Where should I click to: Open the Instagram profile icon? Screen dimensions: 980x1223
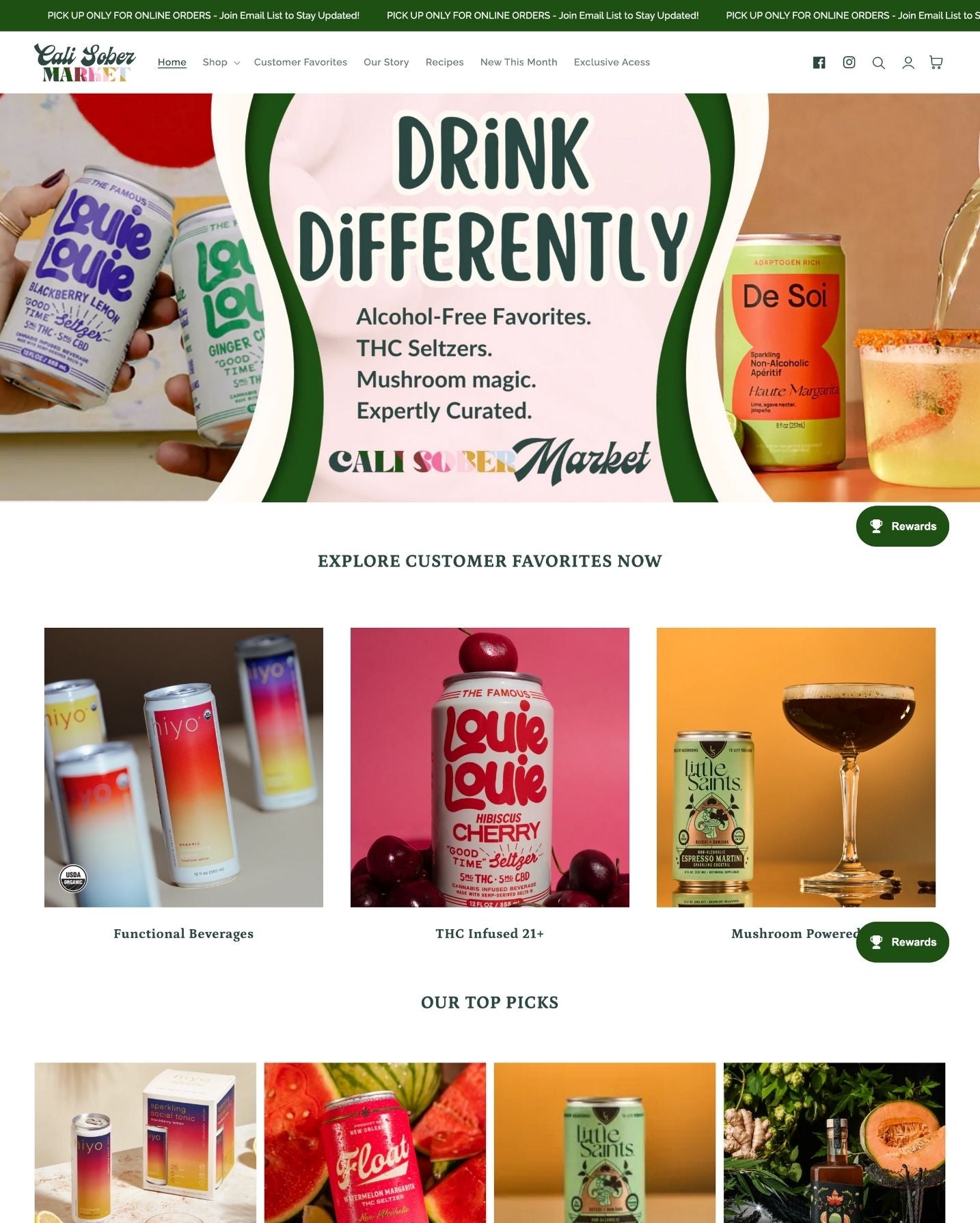click(849, 63)
